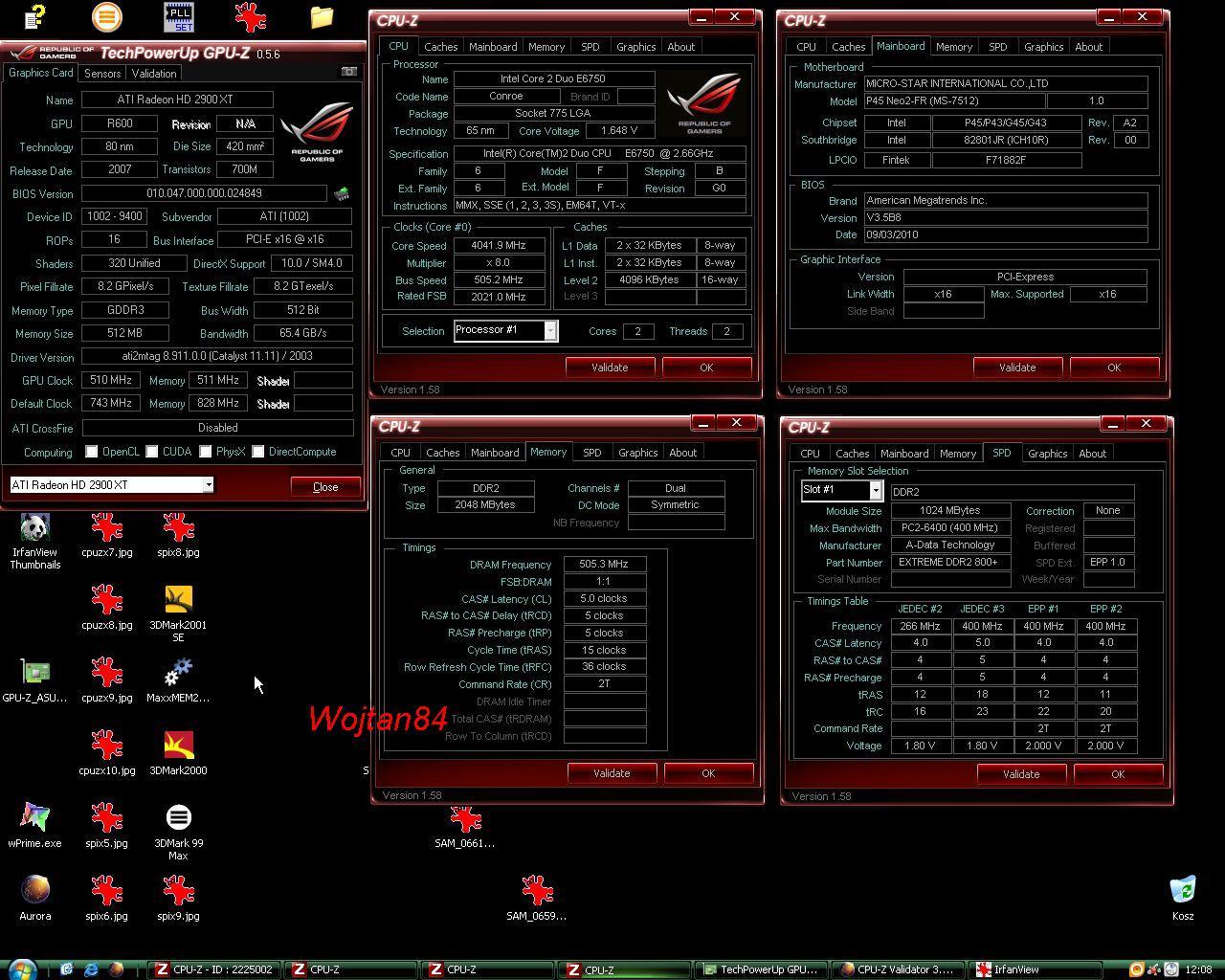Open cpuzx8.jpg desktop icon
This screenshot has height=980, width=1225.
coord(107,608)
